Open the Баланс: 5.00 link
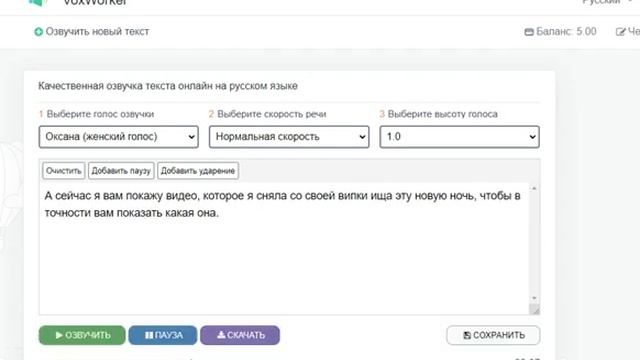This screenshot has height=360, width=640. (566, 31)
